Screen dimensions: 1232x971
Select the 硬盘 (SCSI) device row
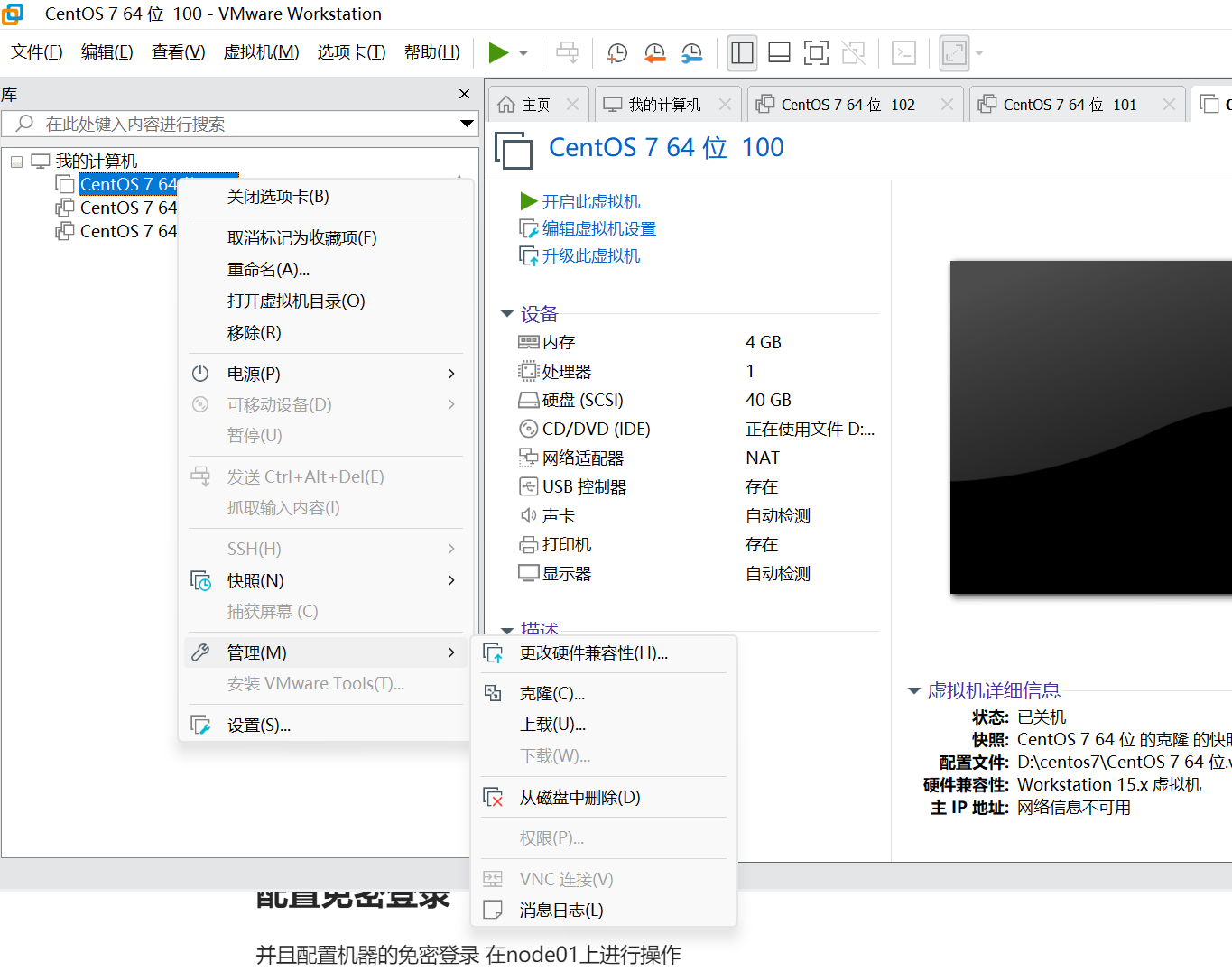[697, 401]
